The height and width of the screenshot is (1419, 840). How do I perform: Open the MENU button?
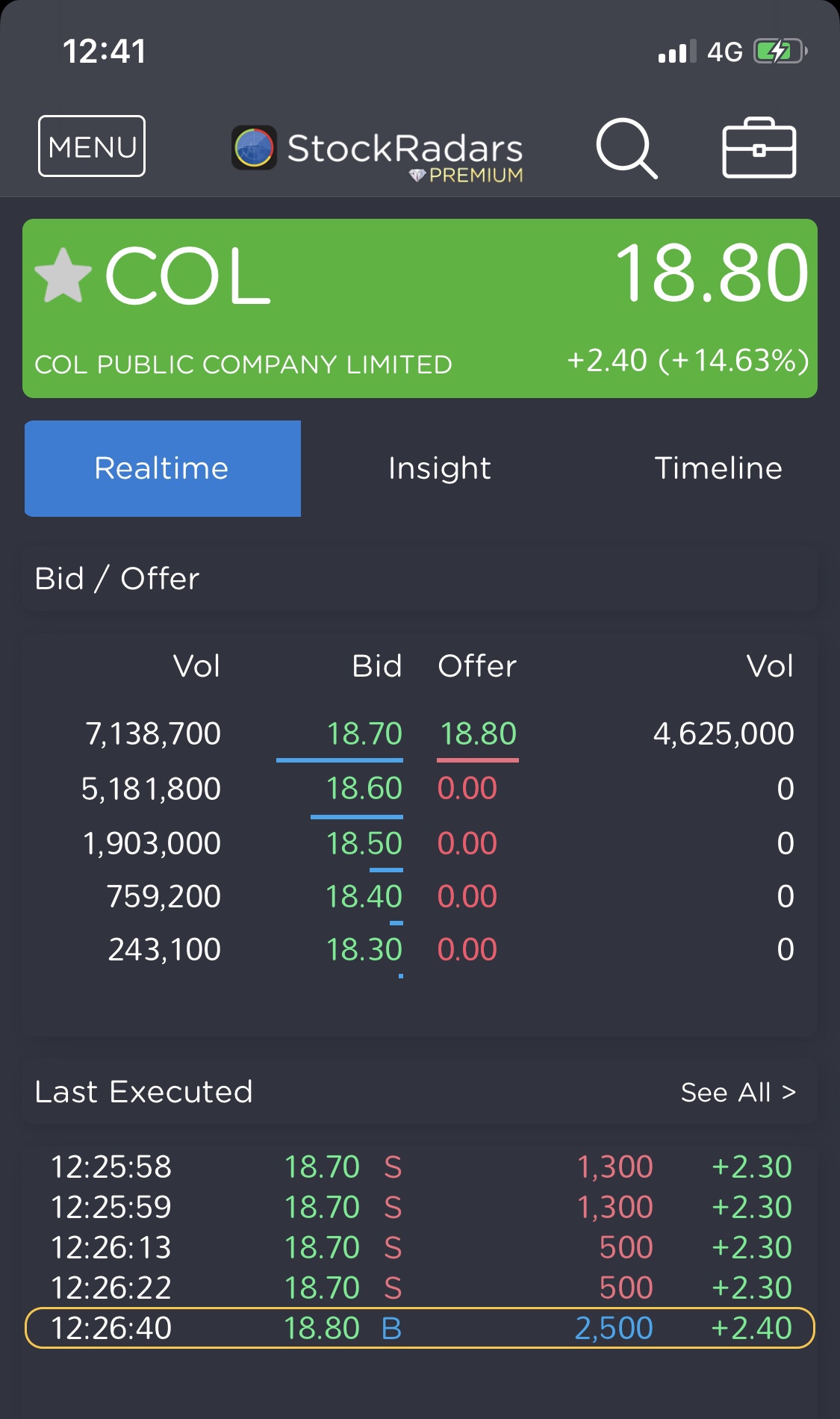[92, 146]
